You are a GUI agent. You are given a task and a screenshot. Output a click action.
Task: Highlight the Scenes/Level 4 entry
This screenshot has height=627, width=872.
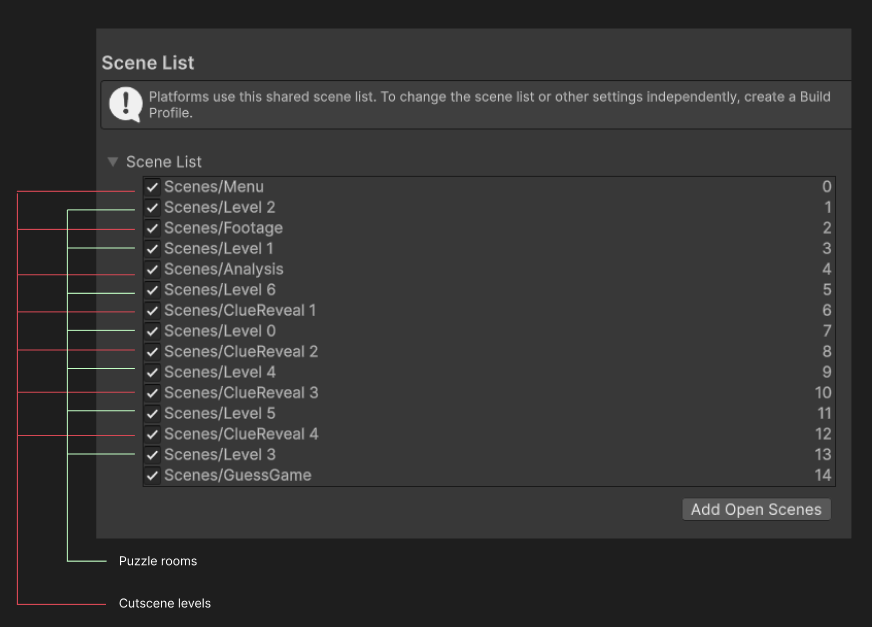point(220,372)
